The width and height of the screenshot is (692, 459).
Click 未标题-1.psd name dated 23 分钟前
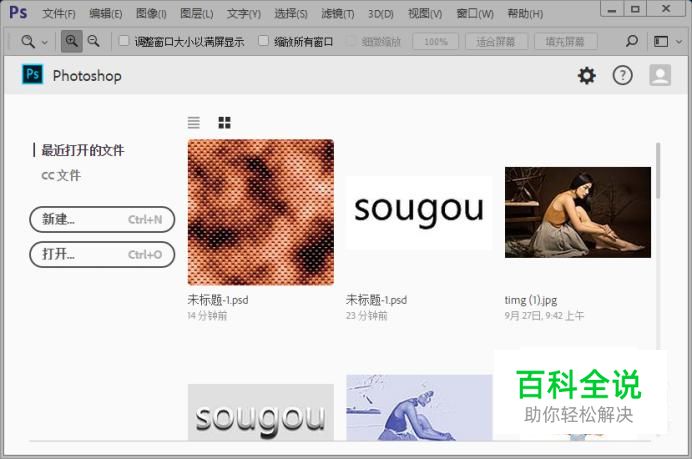[376, 300]
